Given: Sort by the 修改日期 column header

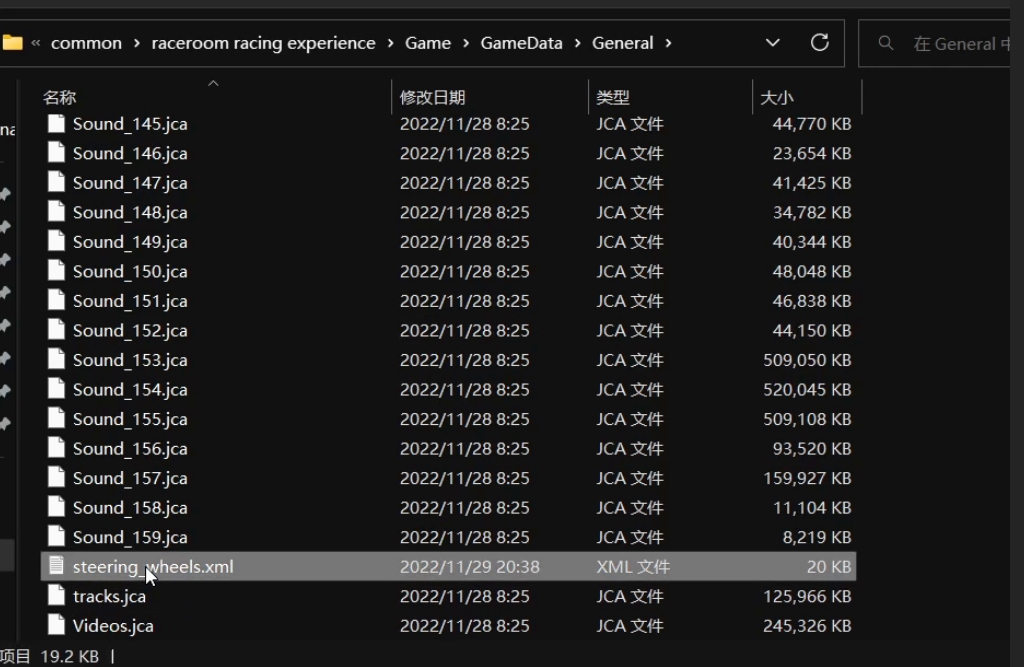Looking at the screenshot, I should pyautogui.click(x=432, y=97).
